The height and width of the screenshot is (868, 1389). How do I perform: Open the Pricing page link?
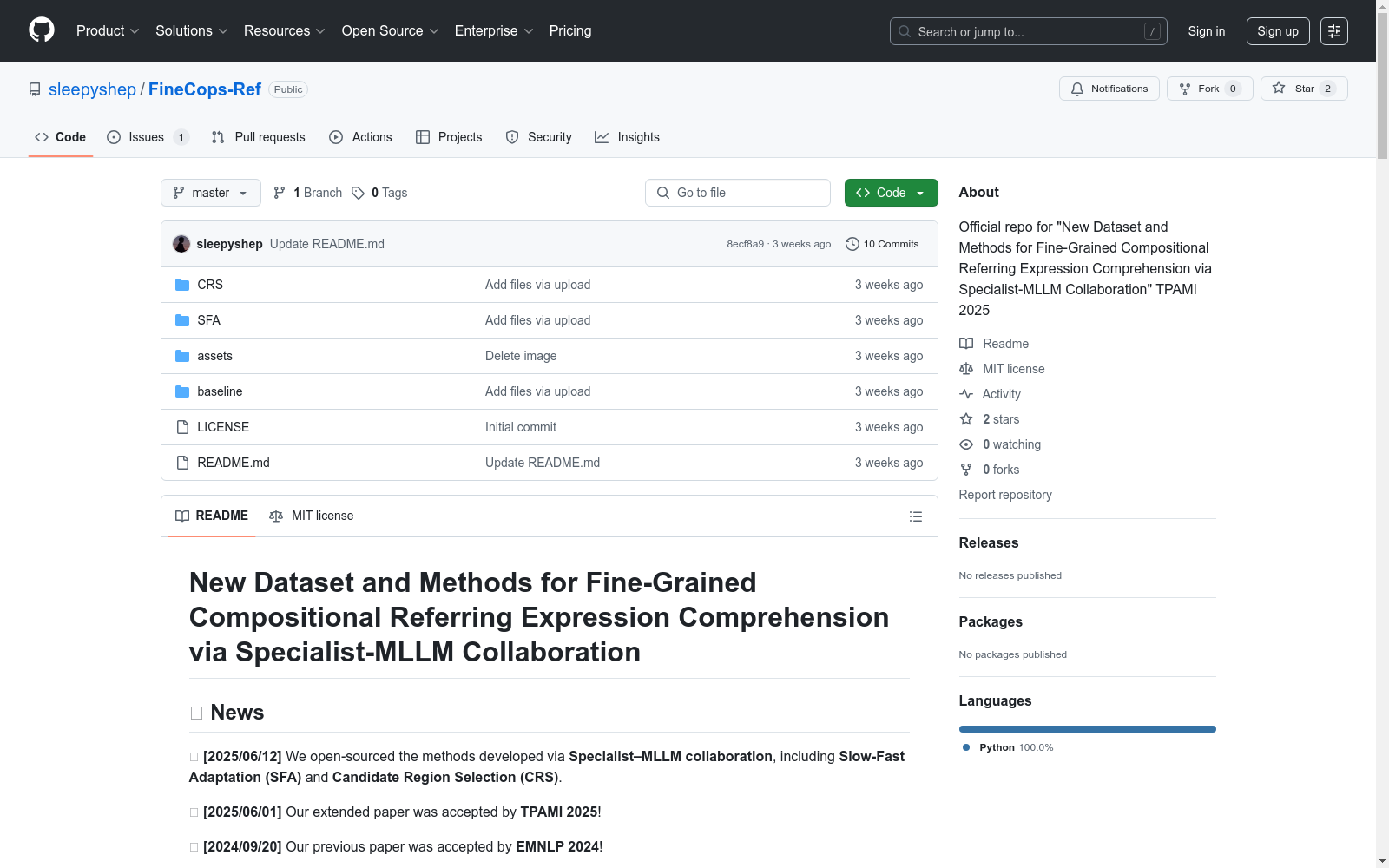pyautogui.click(x=570, y=31)
